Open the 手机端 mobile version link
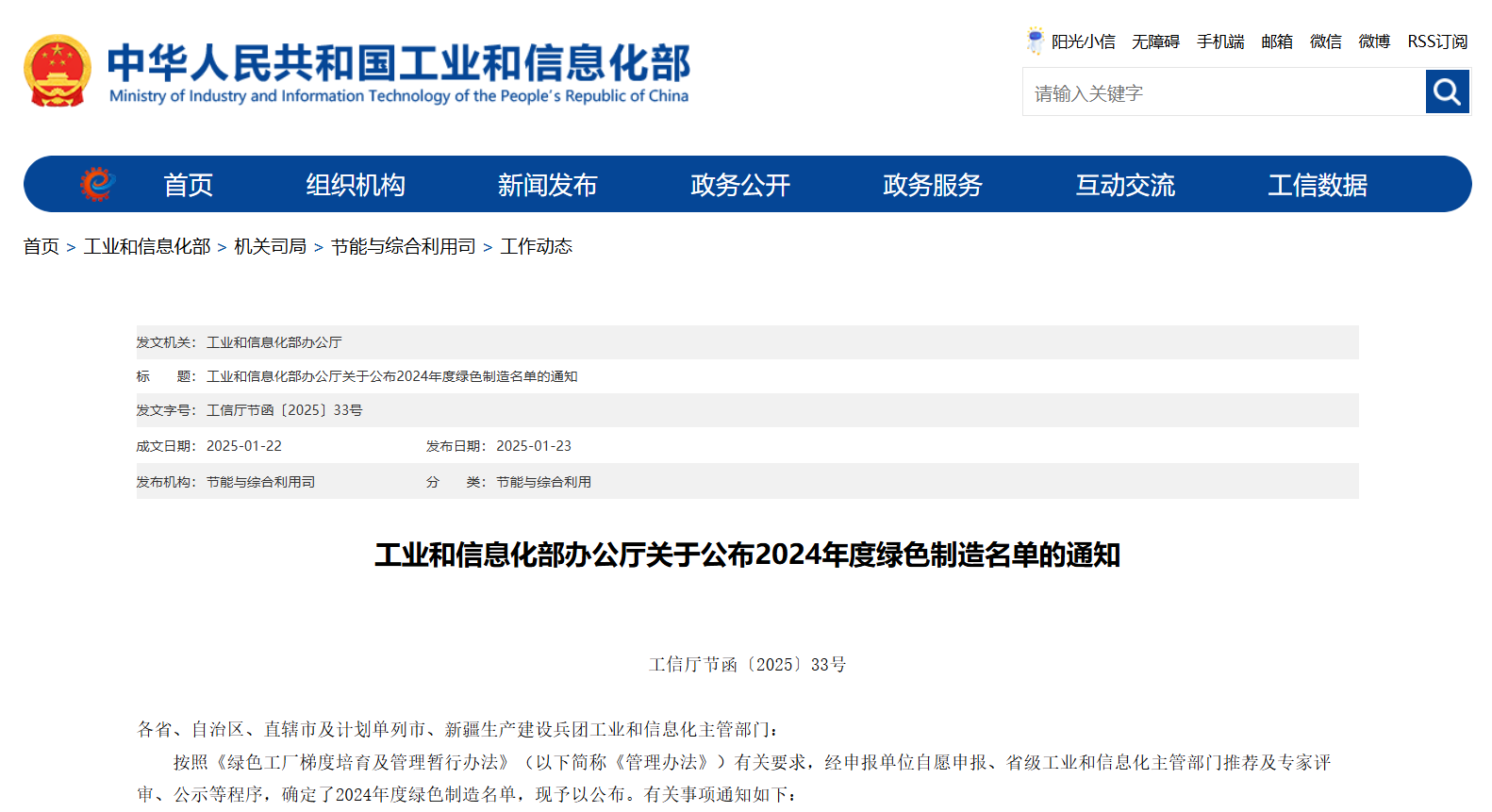The height and width of the screenshot is (812, 1492). point(1220,41)
